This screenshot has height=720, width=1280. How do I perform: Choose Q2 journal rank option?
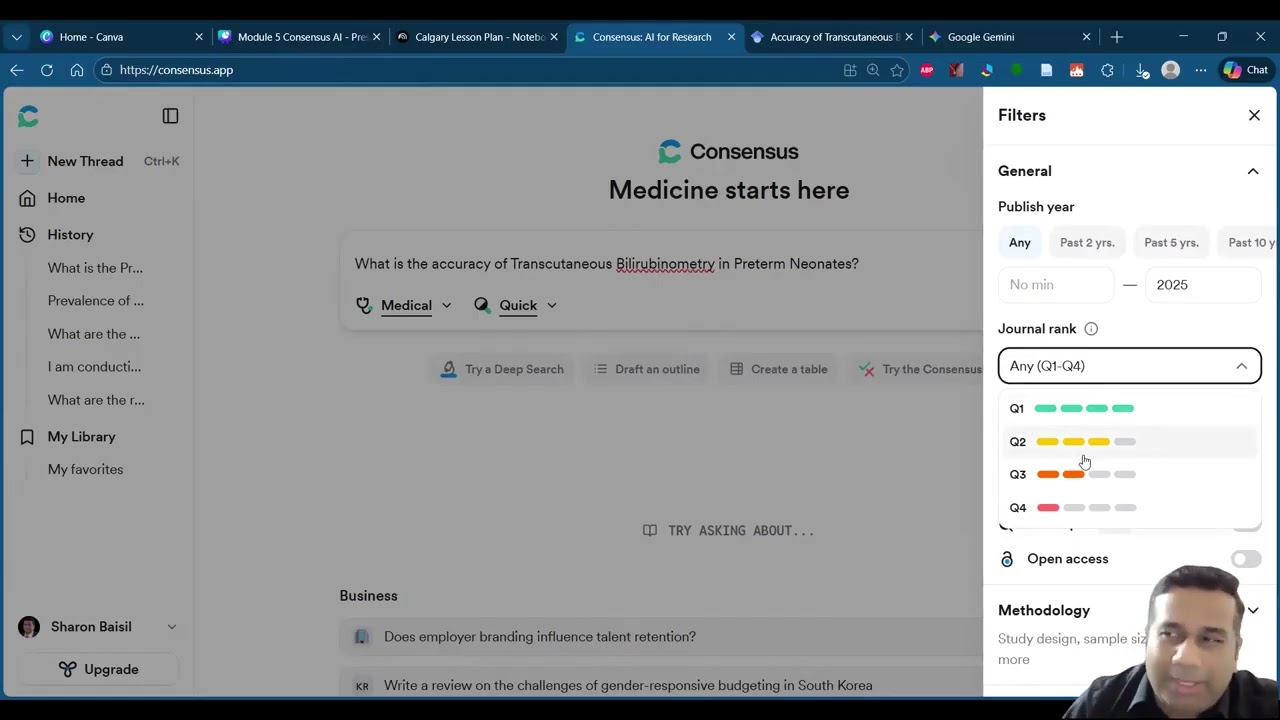point(1130,441)
